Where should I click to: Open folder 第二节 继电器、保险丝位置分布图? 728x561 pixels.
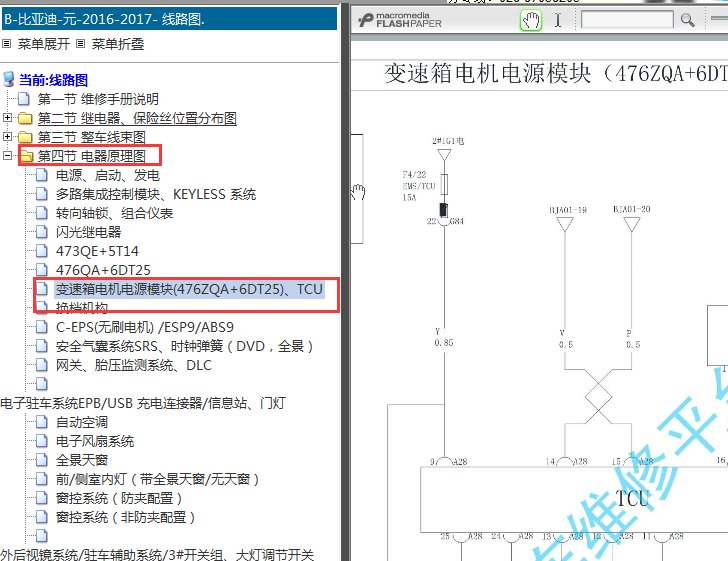137,118
